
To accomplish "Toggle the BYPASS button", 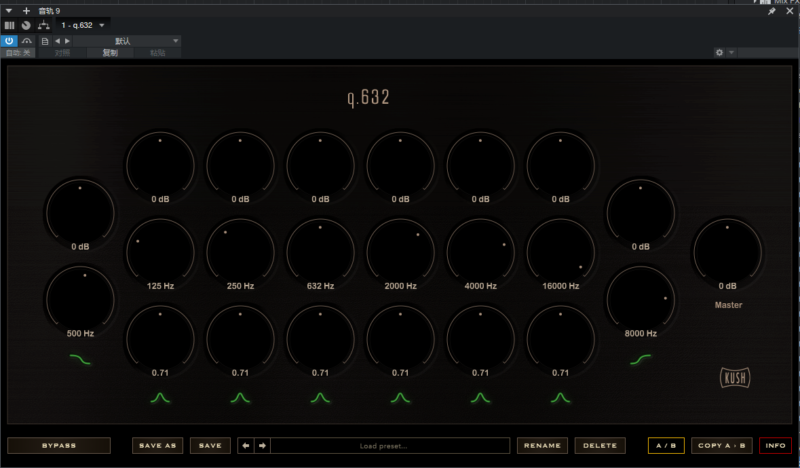I will point(58,445).
